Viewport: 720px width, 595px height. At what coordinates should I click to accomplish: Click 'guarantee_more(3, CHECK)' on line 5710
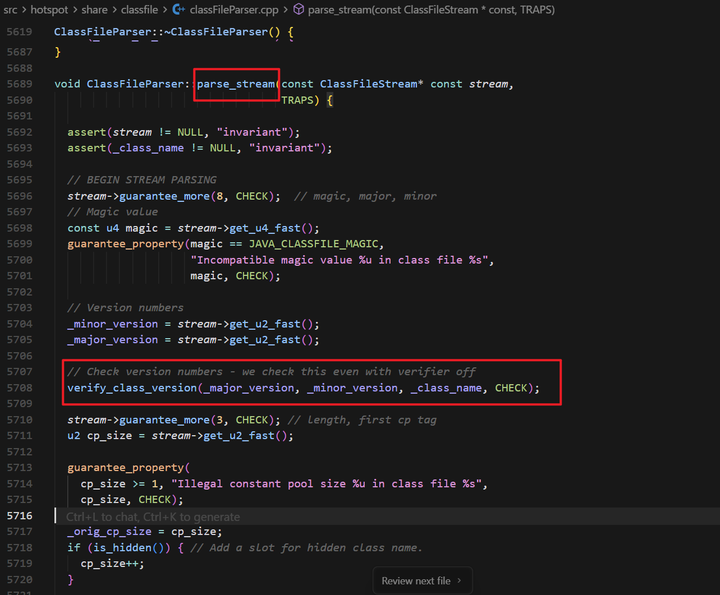coord(197,420)
